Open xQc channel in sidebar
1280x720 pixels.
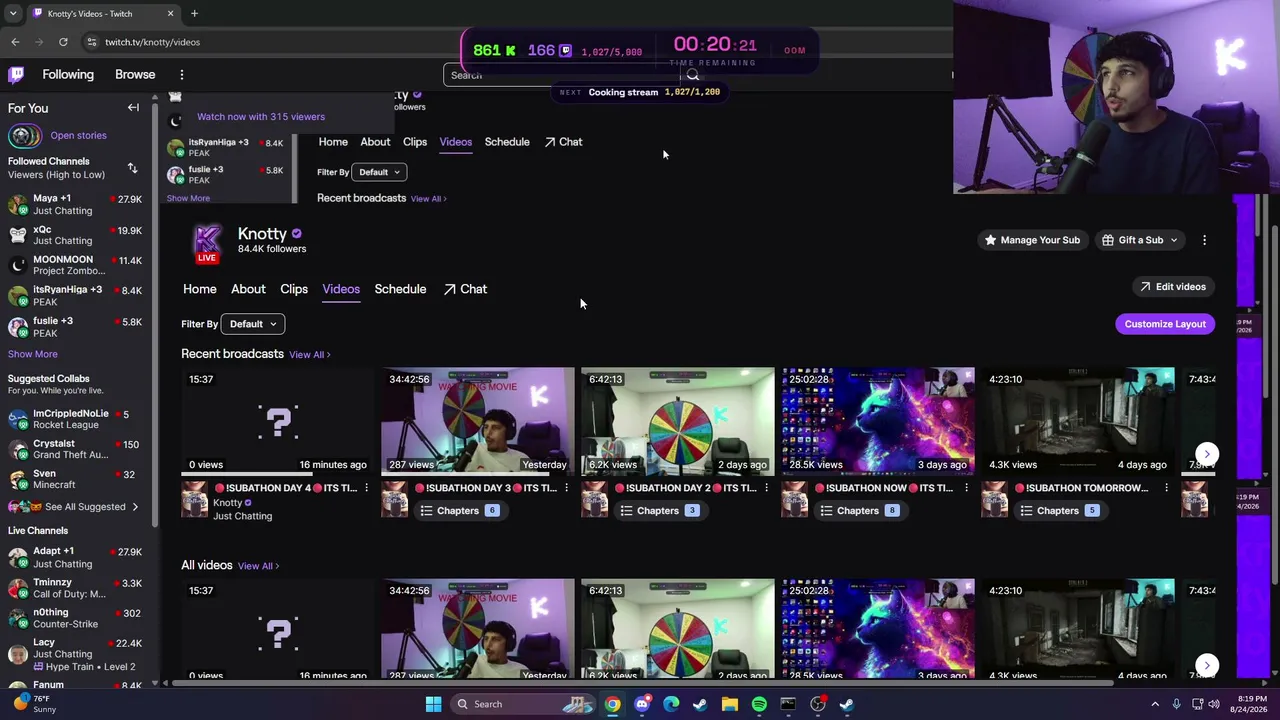click(75, 235)
